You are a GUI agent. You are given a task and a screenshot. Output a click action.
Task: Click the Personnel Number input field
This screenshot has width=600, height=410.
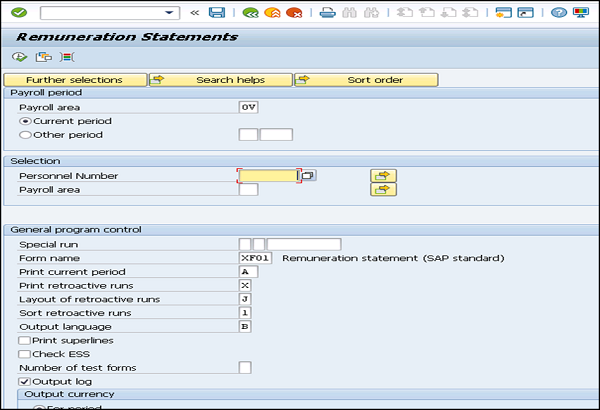coord(268,176)
